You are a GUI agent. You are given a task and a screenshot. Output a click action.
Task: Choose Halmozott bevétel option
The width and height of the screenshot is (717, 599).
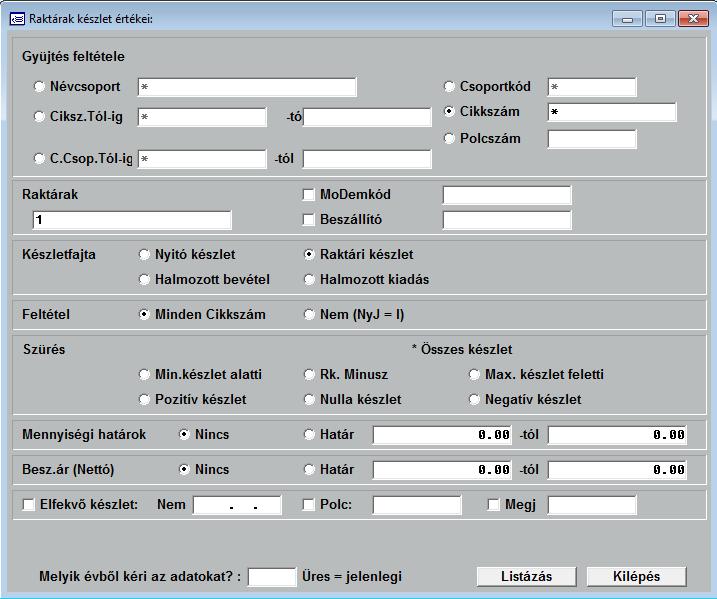tap(144, 280)
